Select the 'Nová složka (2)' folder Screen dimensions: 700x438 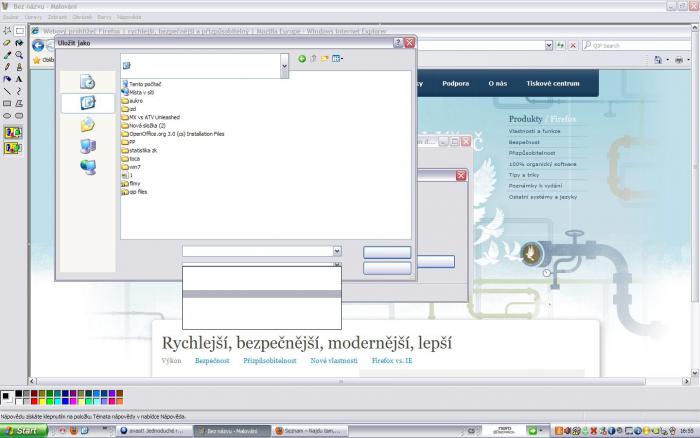pos(144,126)
